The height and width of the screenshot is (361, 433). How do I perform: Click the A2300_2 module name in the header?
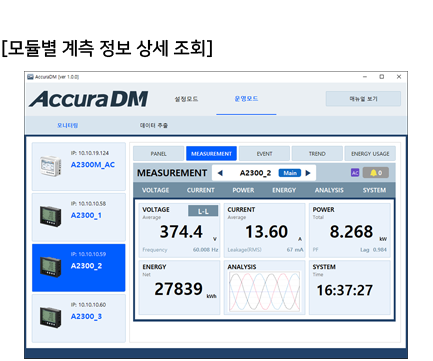(255, 173)
